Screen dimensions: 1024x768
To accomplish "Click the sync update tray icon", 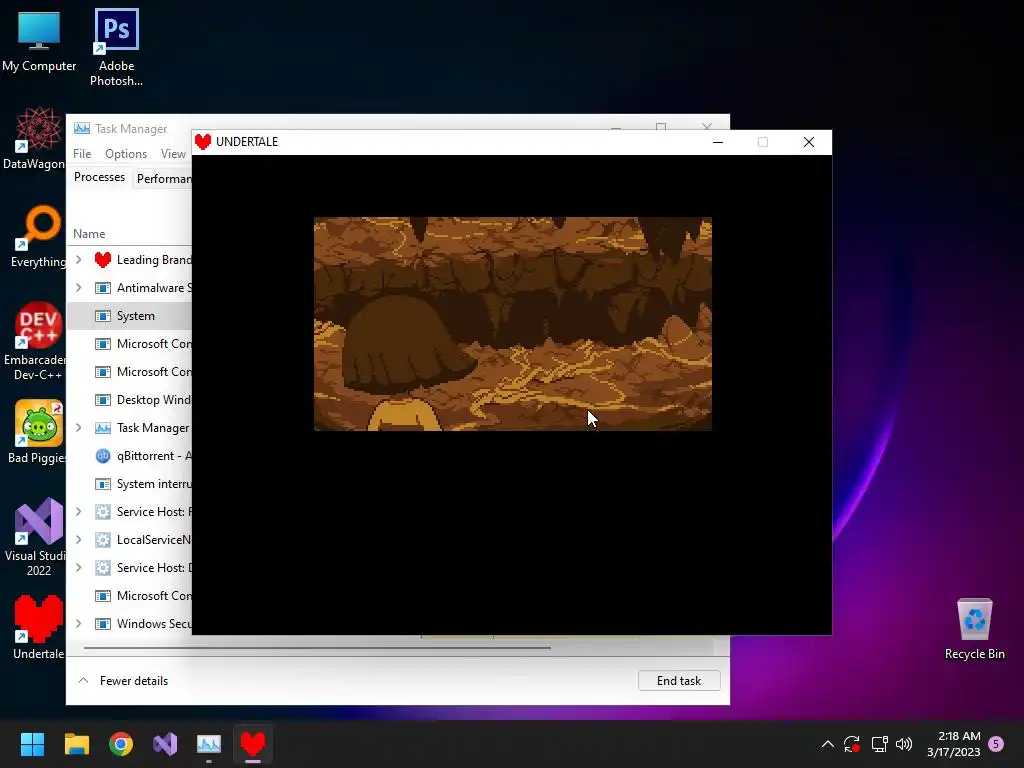I will [x=852, y=744].
